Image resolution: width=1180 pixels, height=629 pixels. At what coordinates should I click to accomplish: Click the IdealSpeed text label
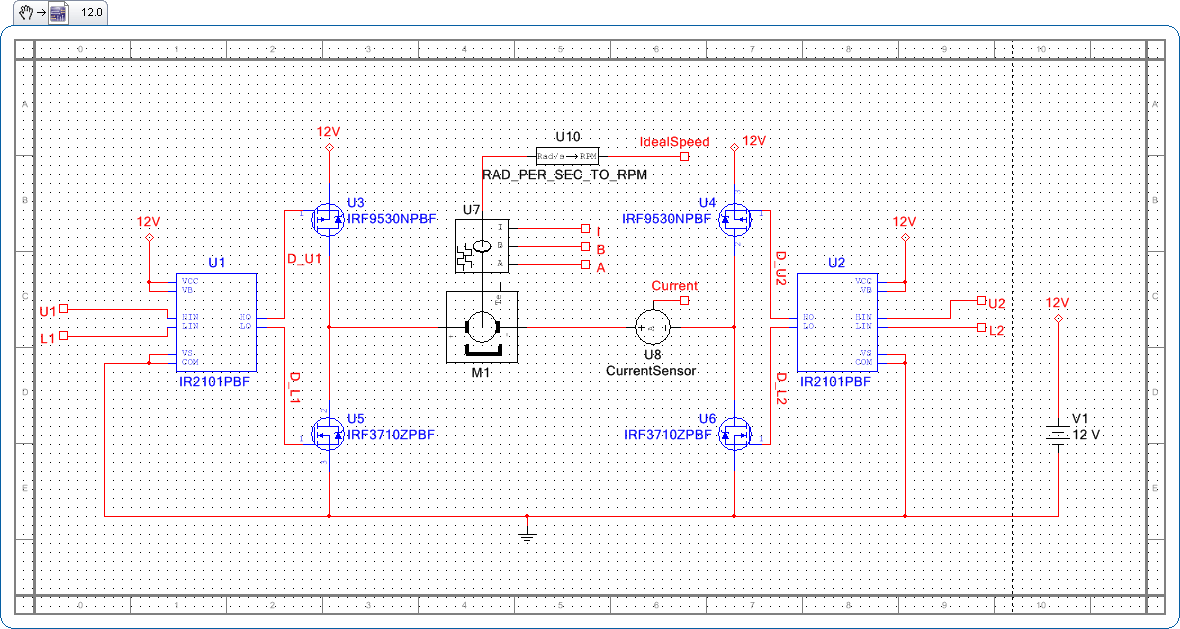click(x=674, y=141)
